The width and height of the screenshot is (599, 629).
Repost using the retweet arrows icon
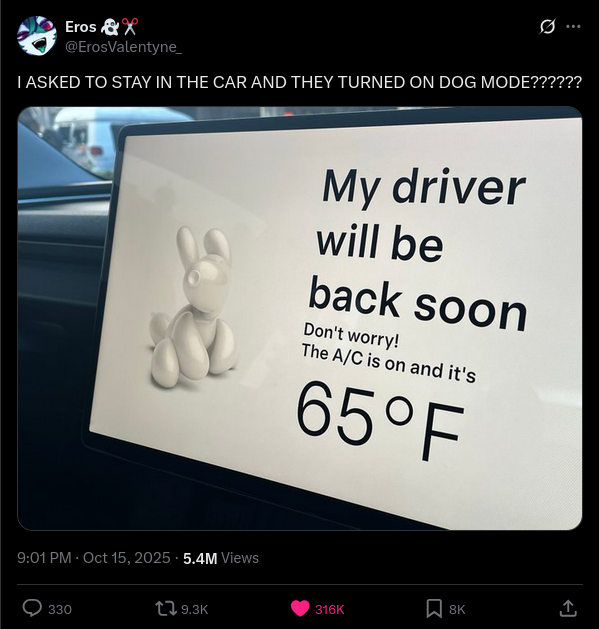click(166, 609)
